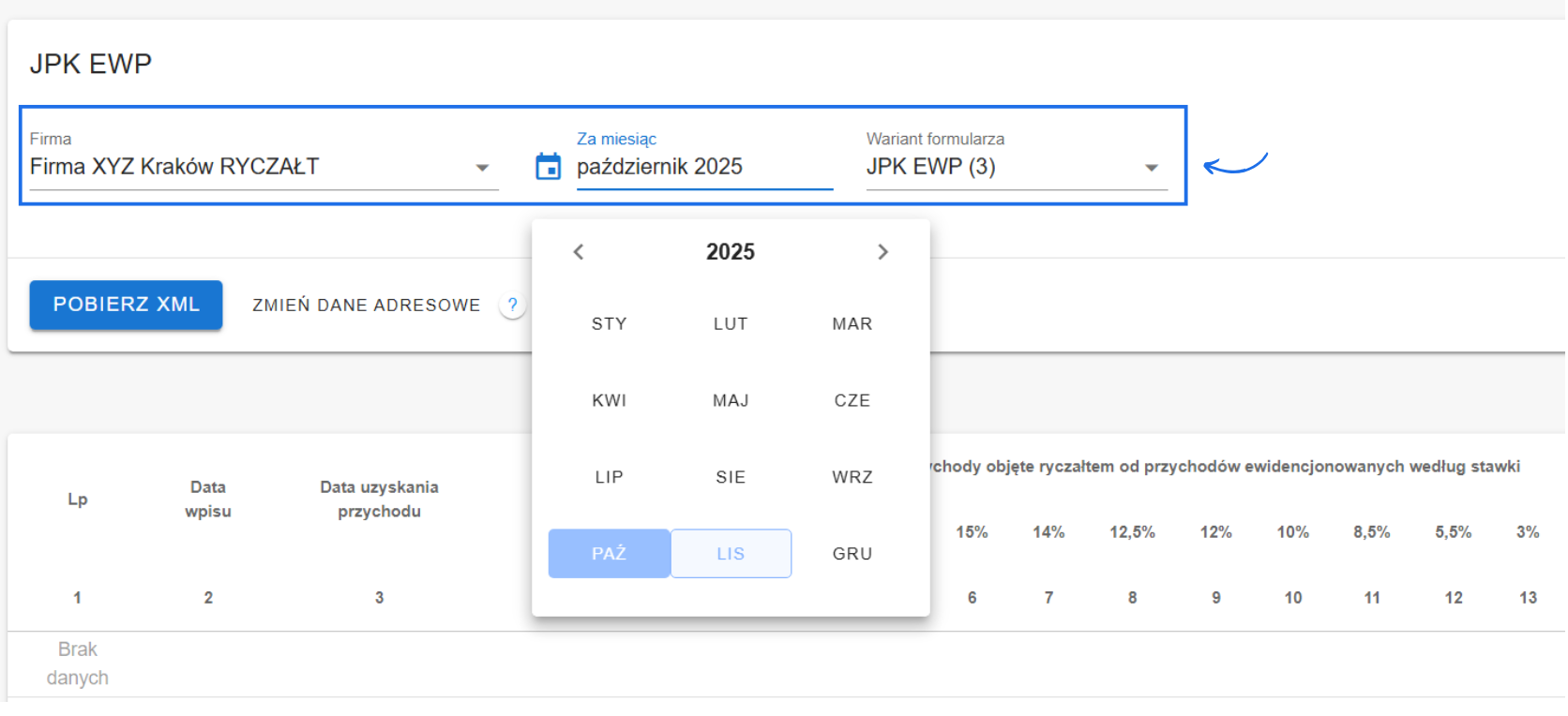
Task: Pick CZE month
Action: (x=852, y=401)
